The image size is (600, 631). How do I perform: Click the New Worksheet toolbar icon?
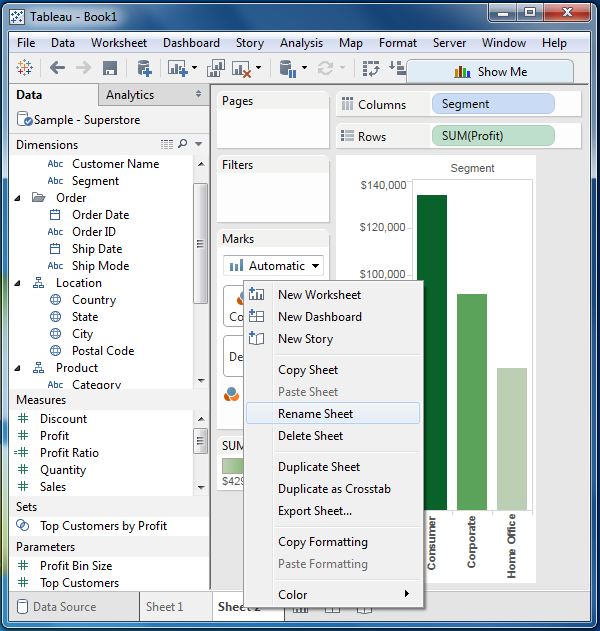point(178,69)
